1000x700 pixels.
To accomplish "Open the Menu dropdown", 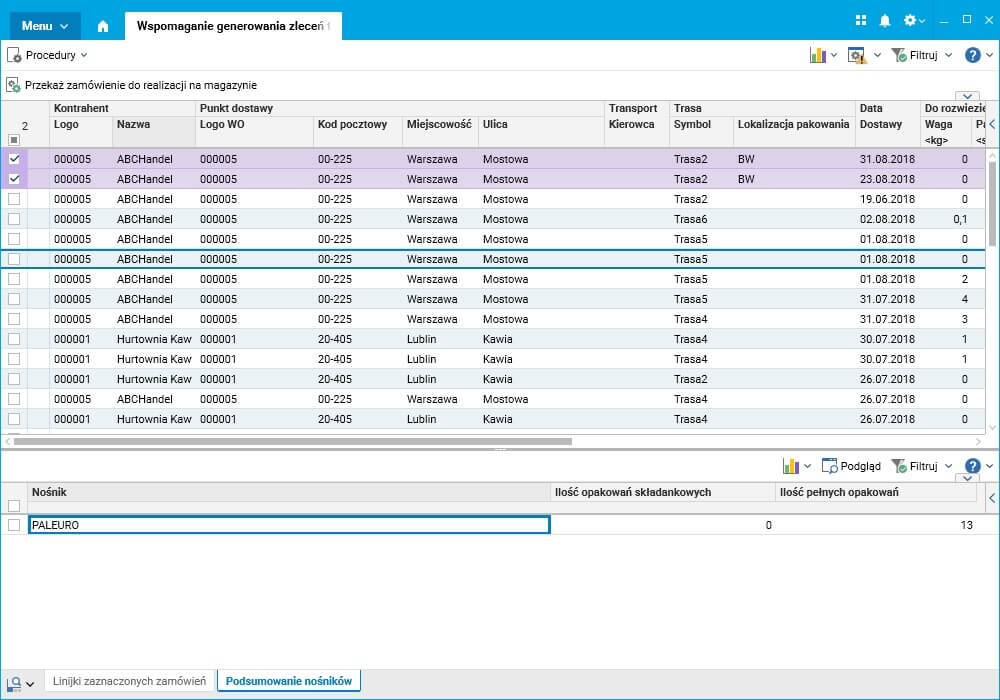I will [x=45, y=26].
